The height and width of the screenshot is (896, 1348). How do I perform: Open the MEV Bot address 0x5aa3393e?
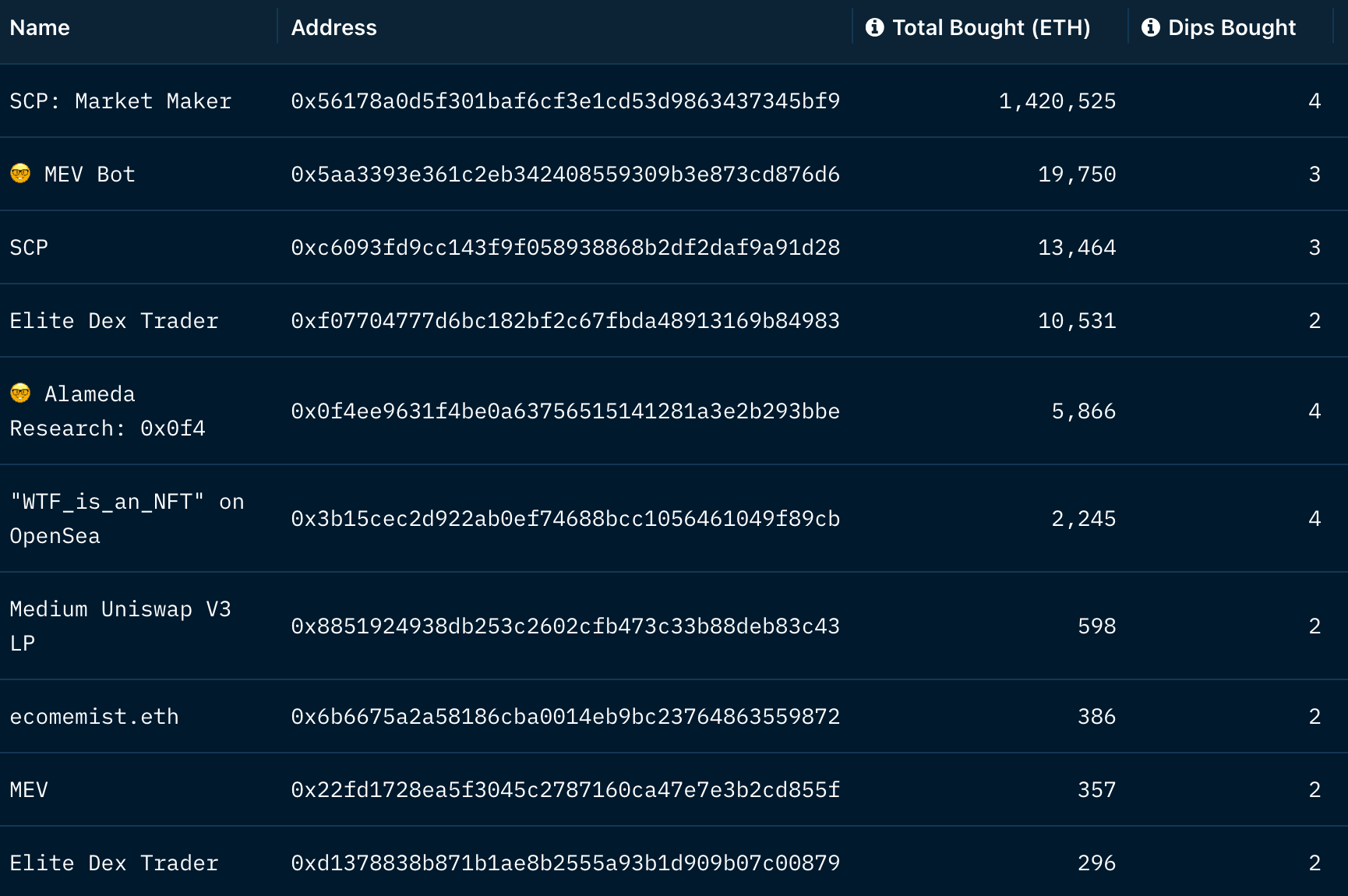click(565, 175)
